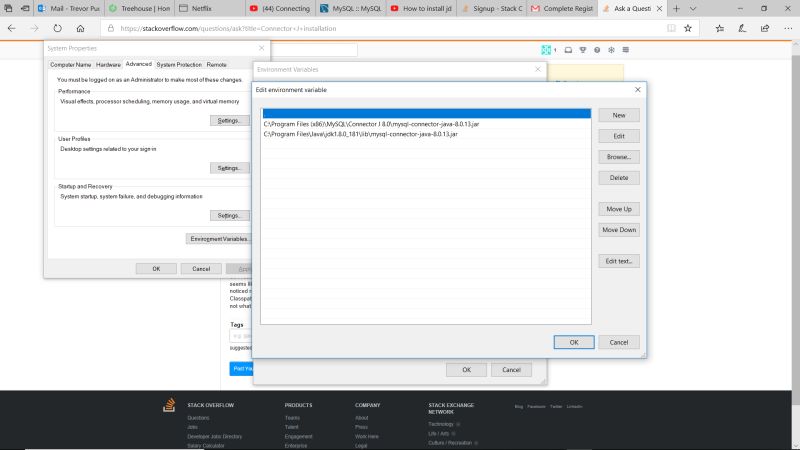The image size is (800, 450).
Task: Close the Edit environment variable dialog
Action: (x=638, y=89)
